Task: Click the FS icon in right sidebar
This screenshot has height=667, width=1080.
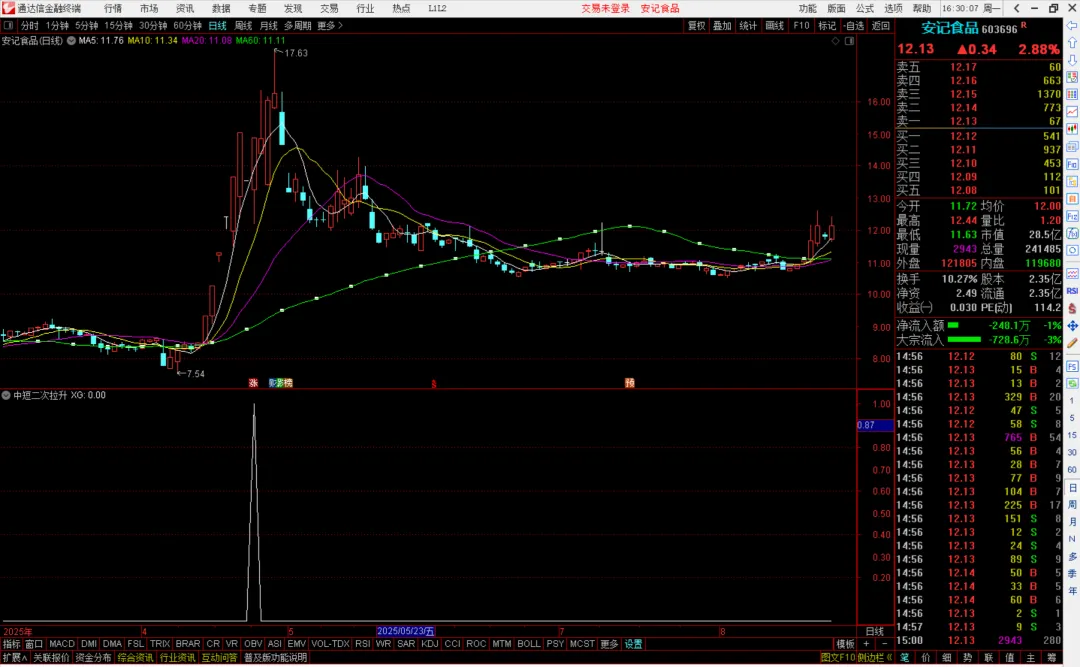Action: click(x=1072, y=367)
